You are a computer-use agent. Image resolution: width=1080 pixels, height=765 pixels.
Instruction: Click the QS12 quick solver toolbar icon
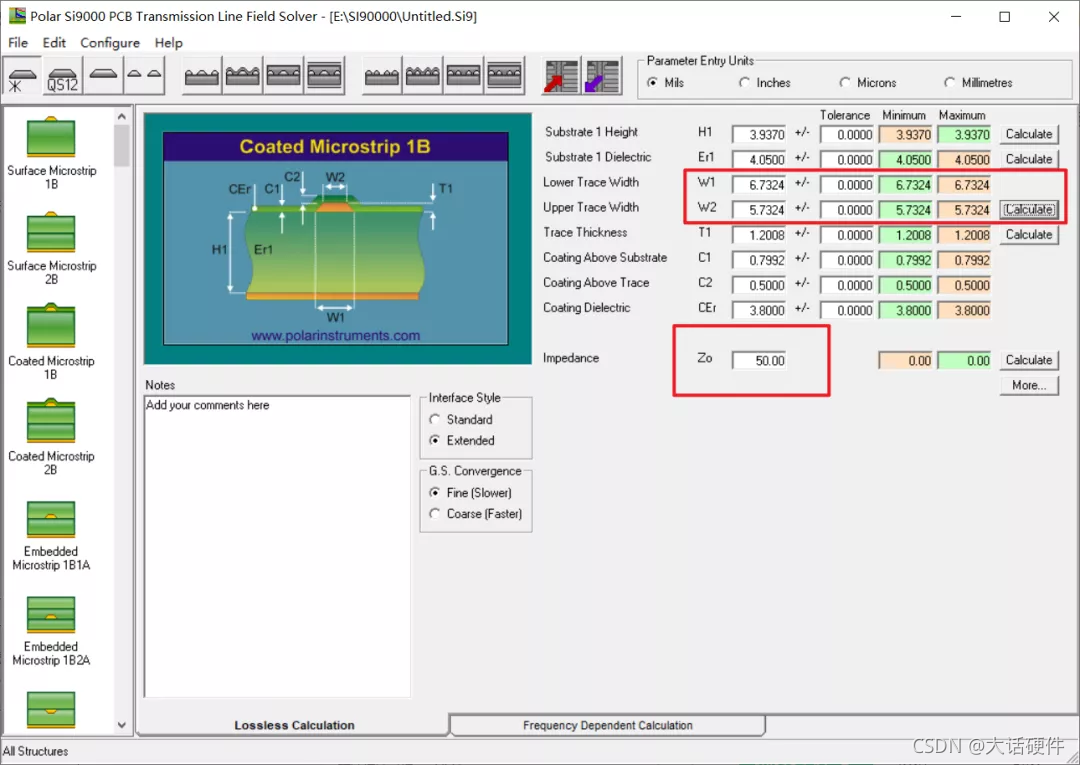(63, 76)
